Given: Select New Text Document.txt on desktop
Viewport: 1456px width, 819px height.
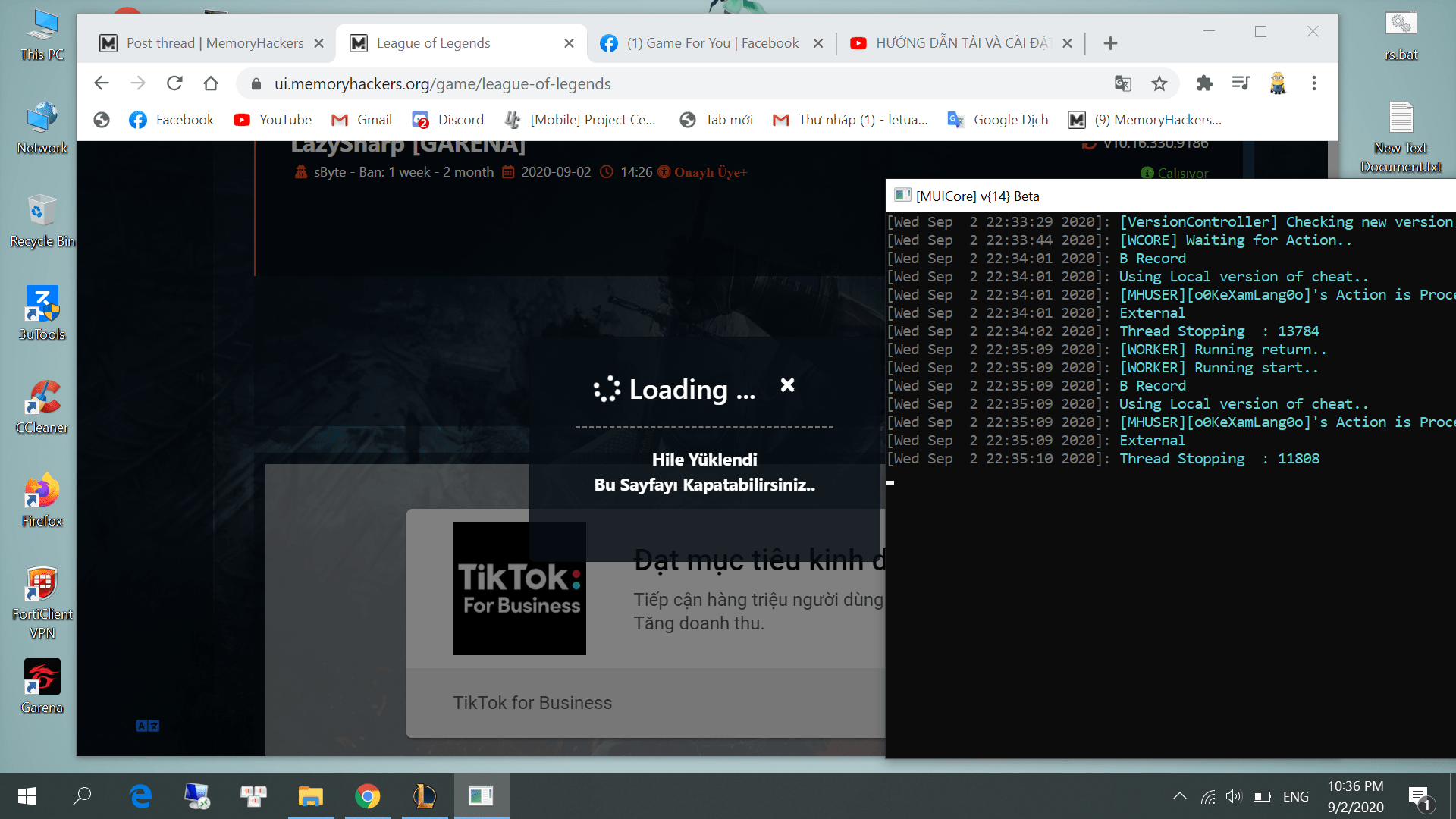Looking at the screenshot, I should coord(1401,137).
